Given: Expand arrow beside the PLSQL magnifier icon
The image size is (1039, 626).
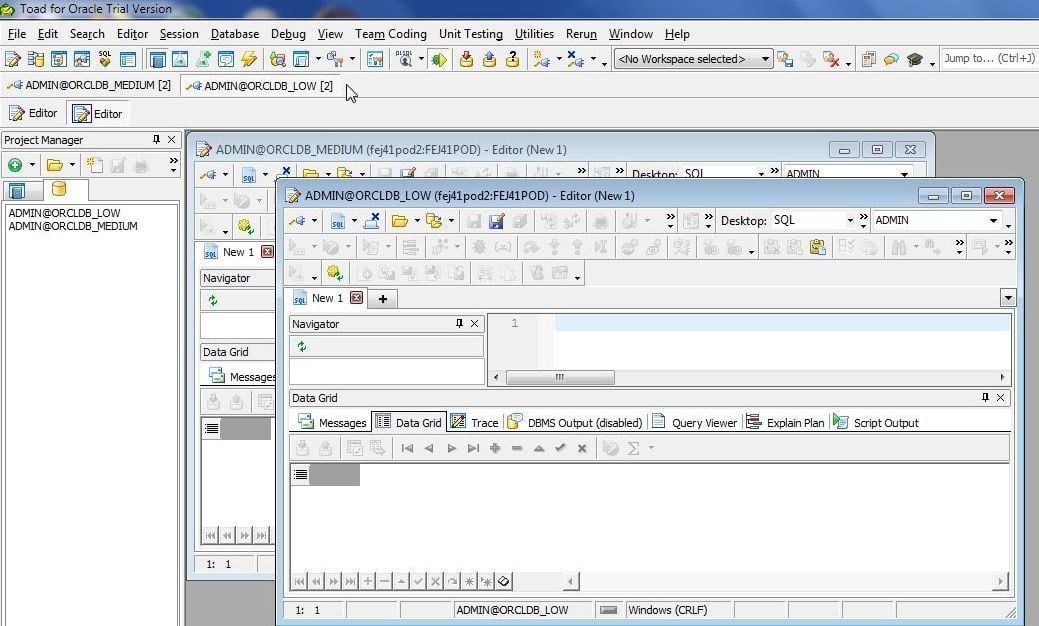Looking at the screenshot, I should pos(421,59).
